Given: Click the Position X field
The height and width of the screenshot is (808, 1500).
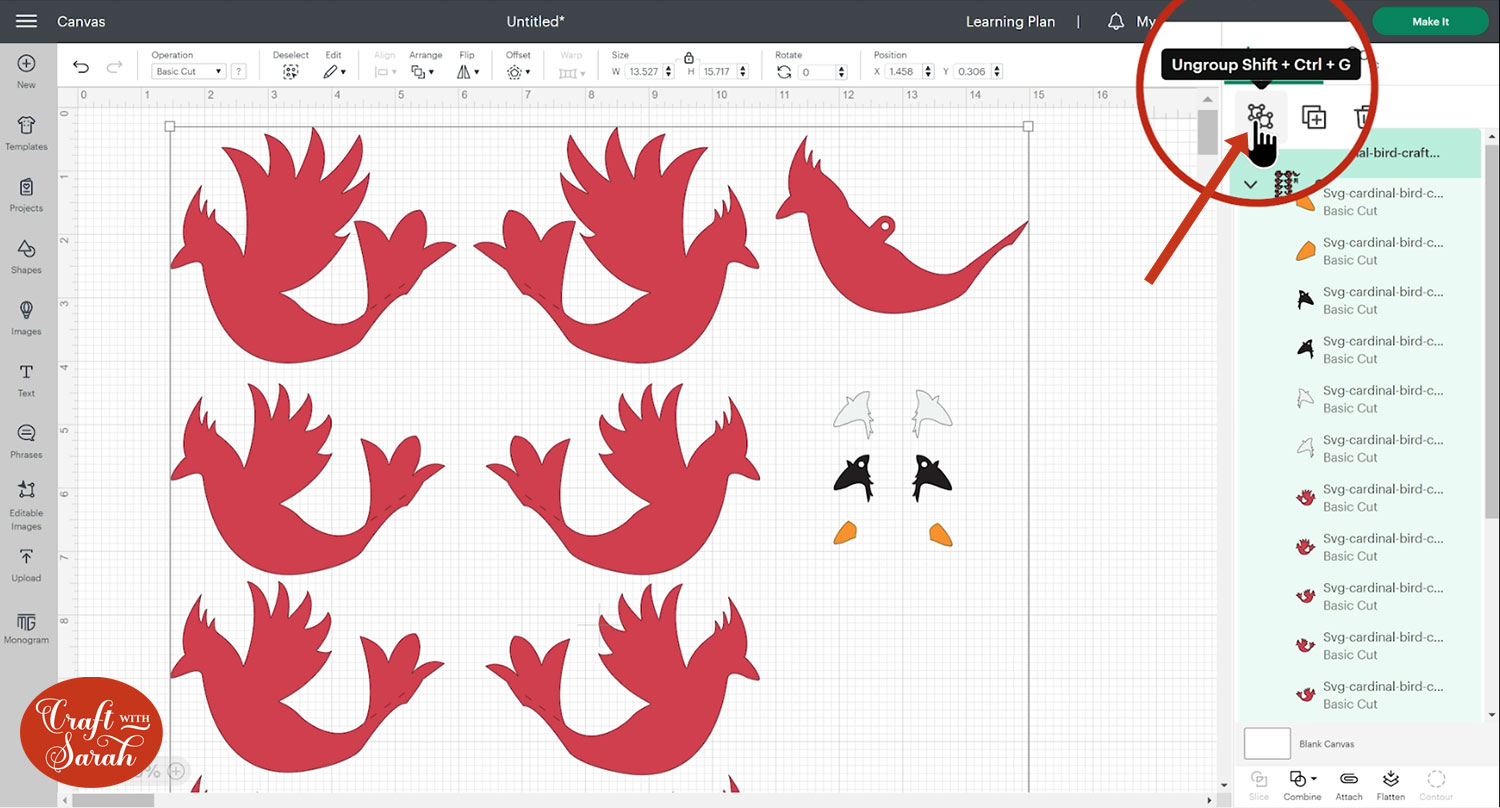Looking at the screenshot, I should pos(902,72).
